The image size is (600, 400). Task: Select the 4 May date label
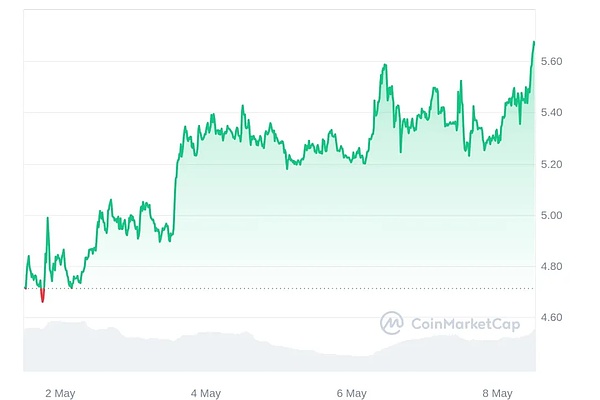(x=205, y=393)
